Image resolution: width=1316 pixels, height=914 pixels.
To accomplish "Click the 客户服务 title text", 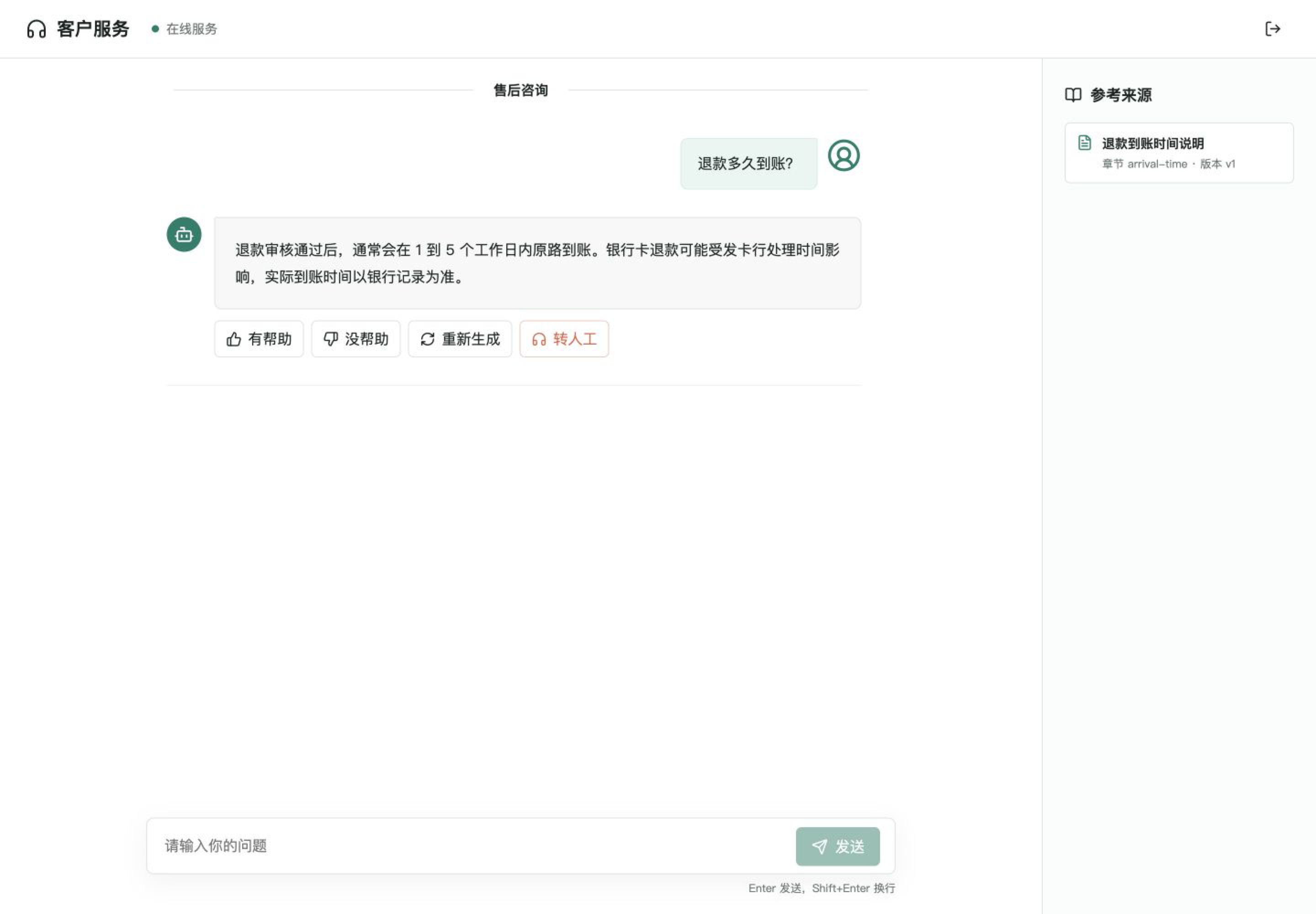I will (x=93, y=29).
